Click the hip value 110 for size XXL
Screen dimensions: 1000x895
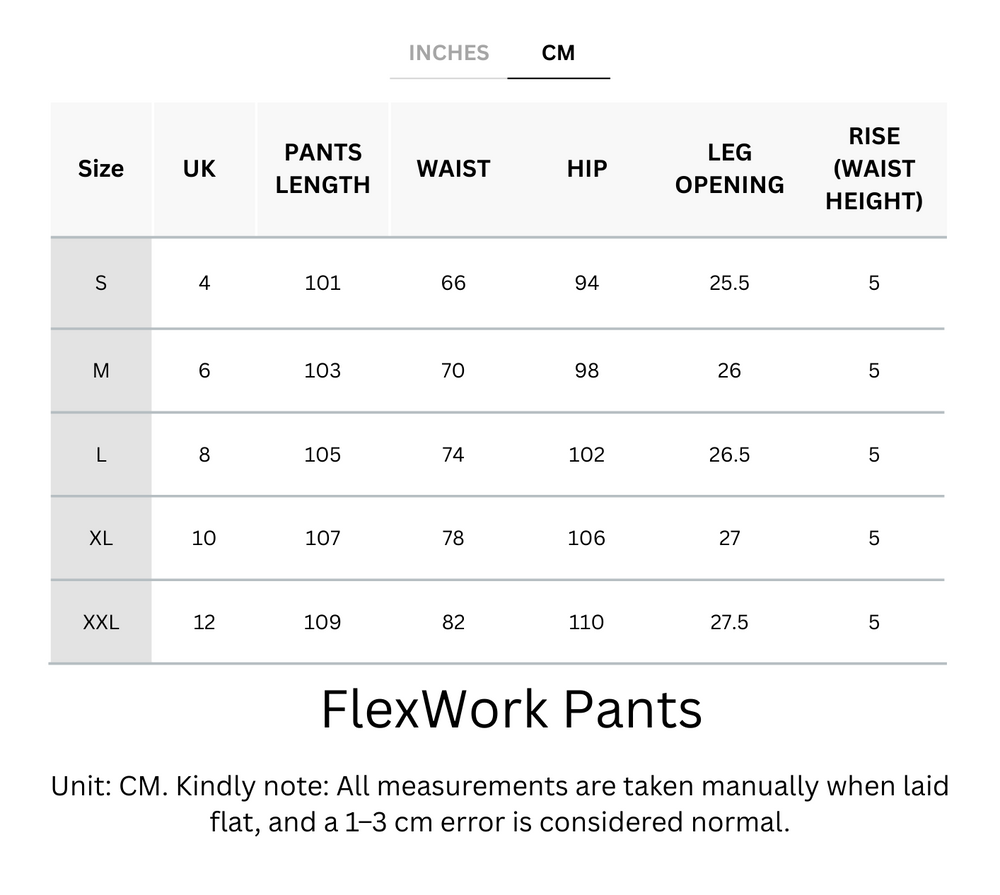(586, 622)
